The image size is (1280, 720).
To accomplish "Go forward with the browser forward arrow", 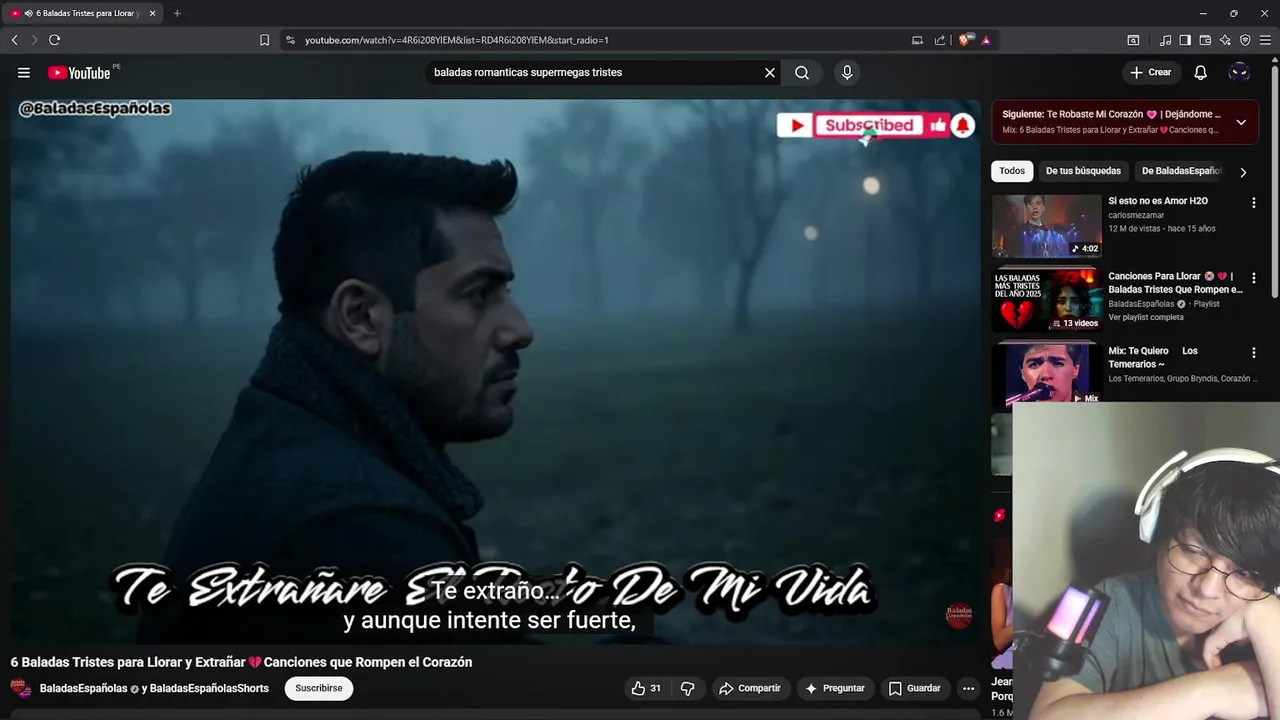I will tap(34, 40).
